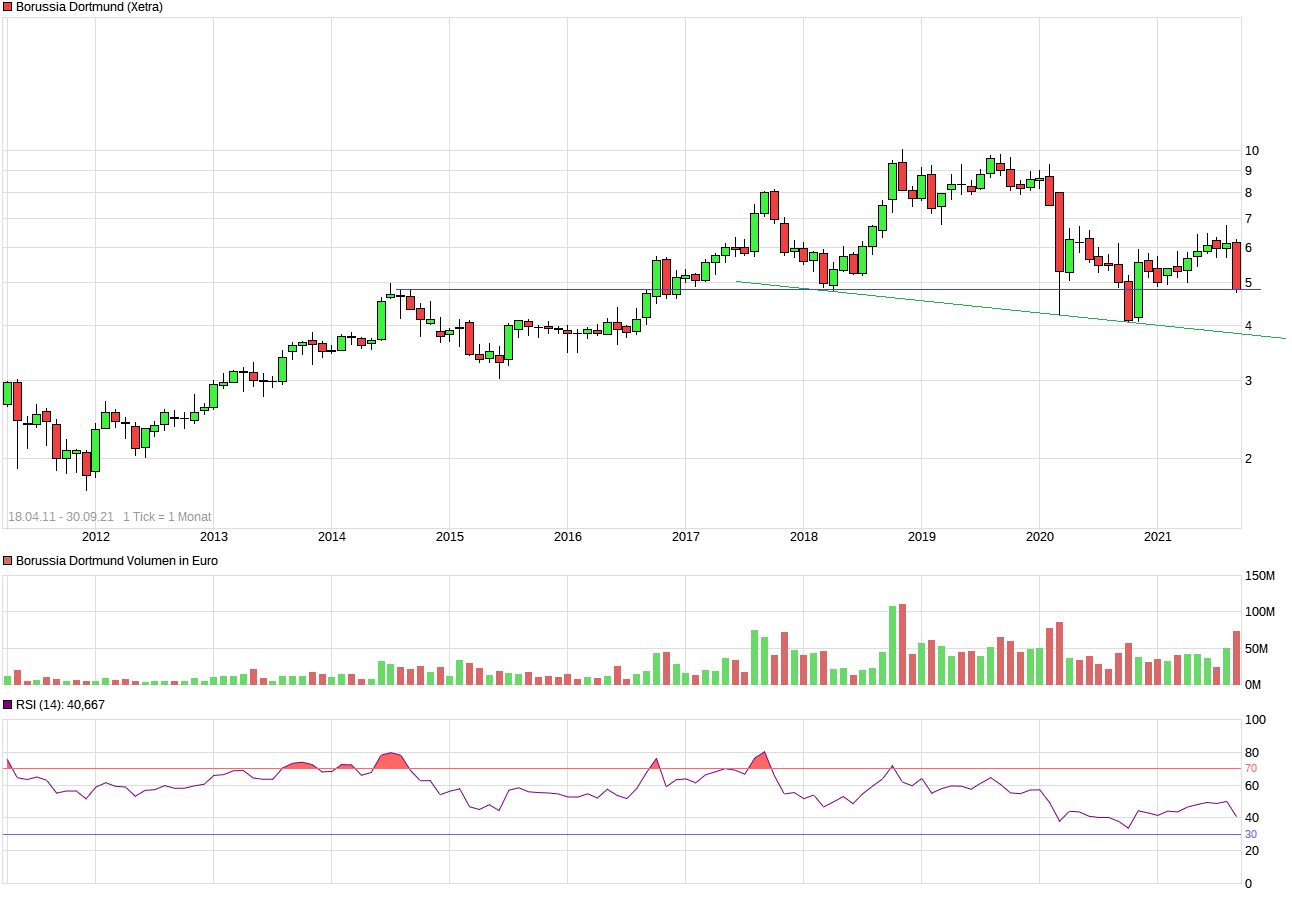Click the 100 label on the RSI axis
This screenshot has height=897, width=1292.
coord(1254,720)
